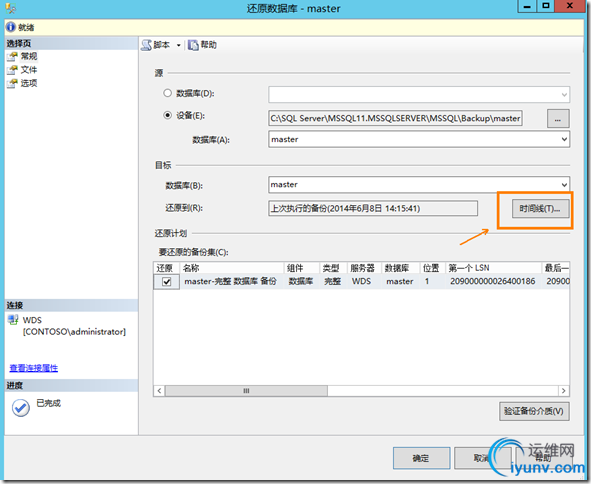
Task: Maximize the 还原数据库 window
Action: 545,6
